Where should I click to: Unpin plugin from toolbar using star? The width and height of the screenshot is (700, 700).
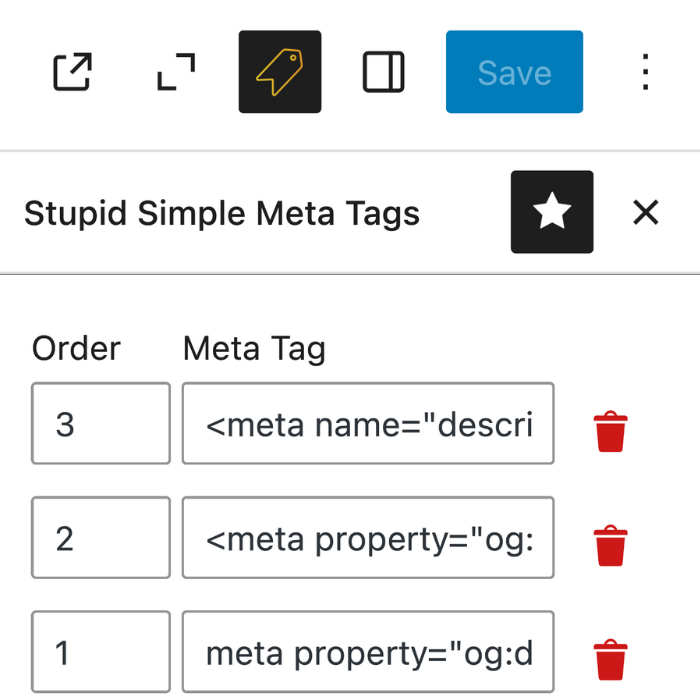click(552, 212)
